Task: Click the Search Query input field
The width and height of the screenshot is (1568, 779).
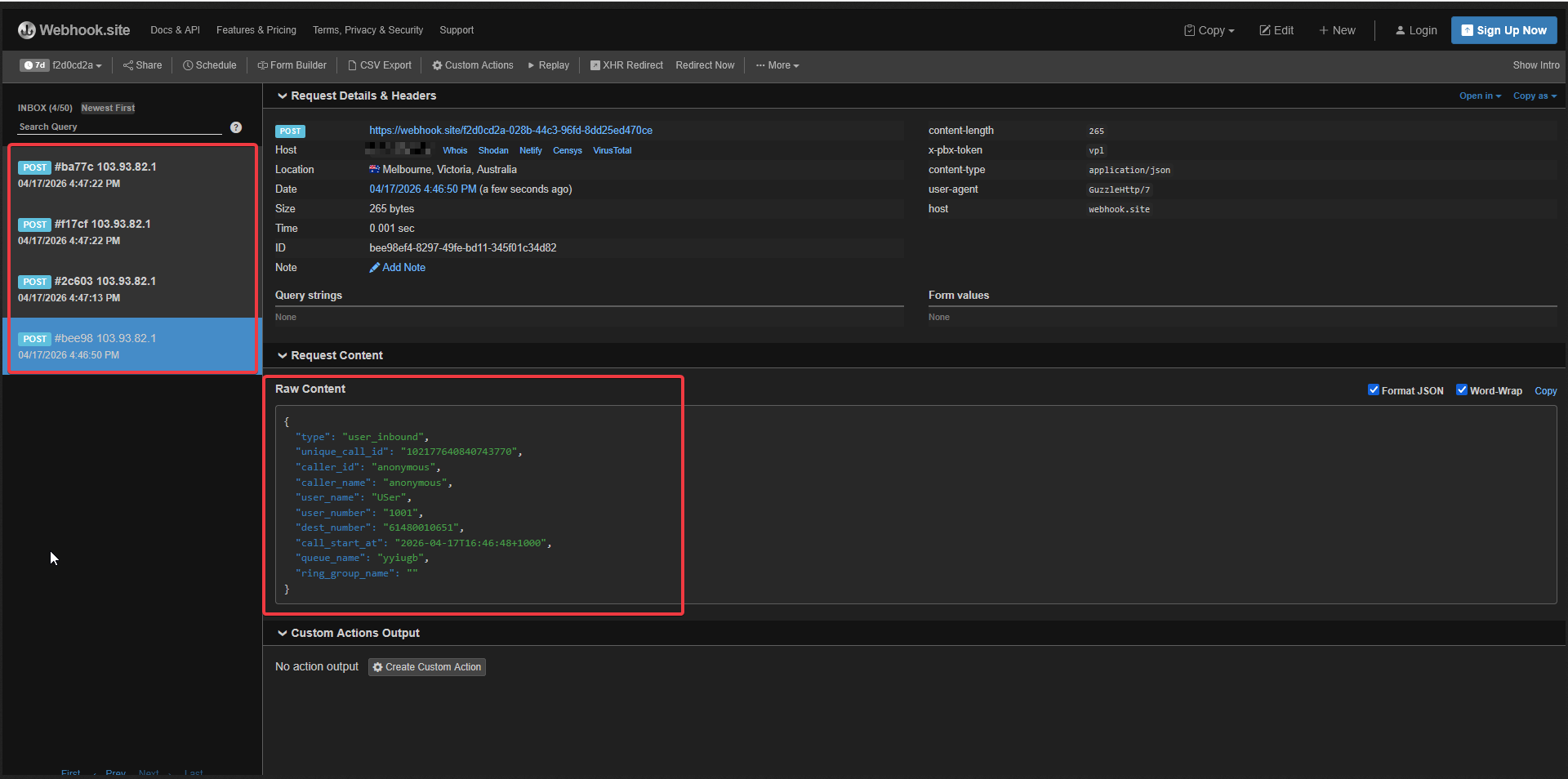Action: pyautogui.click(x=119, y=127)
